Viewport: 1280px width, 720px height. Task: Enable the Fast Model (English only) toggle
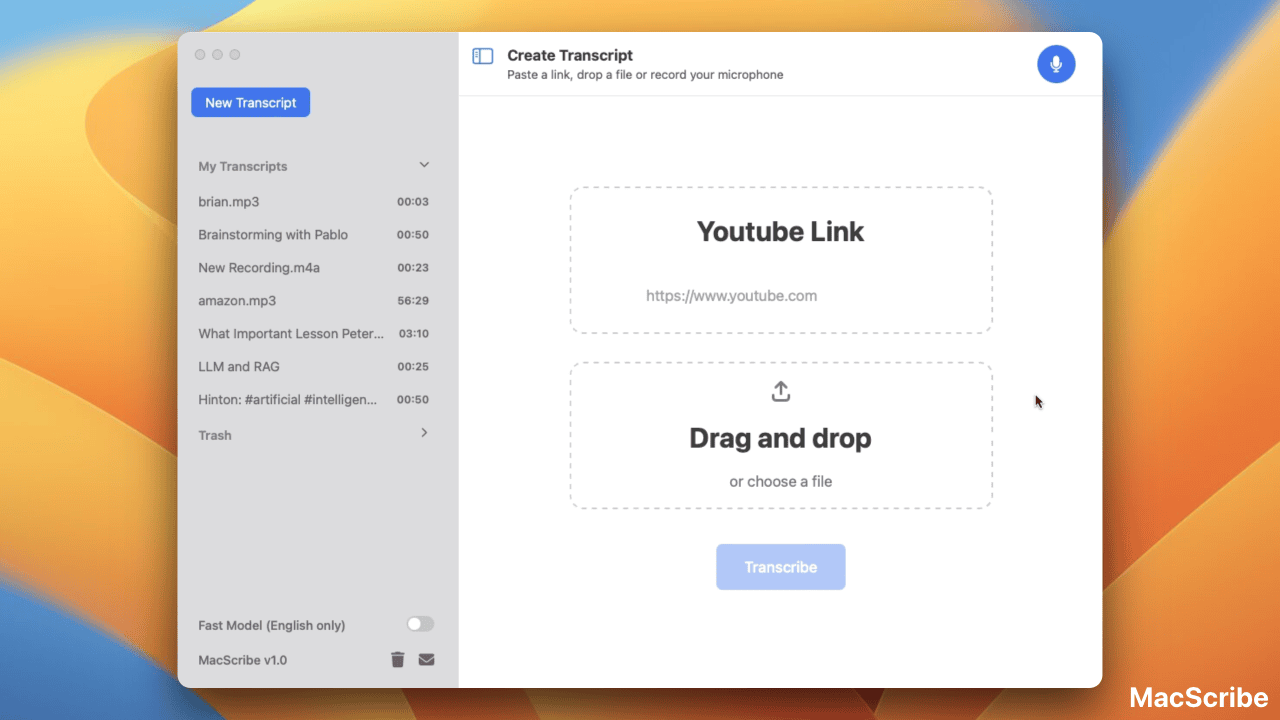[x=419, y=623]
